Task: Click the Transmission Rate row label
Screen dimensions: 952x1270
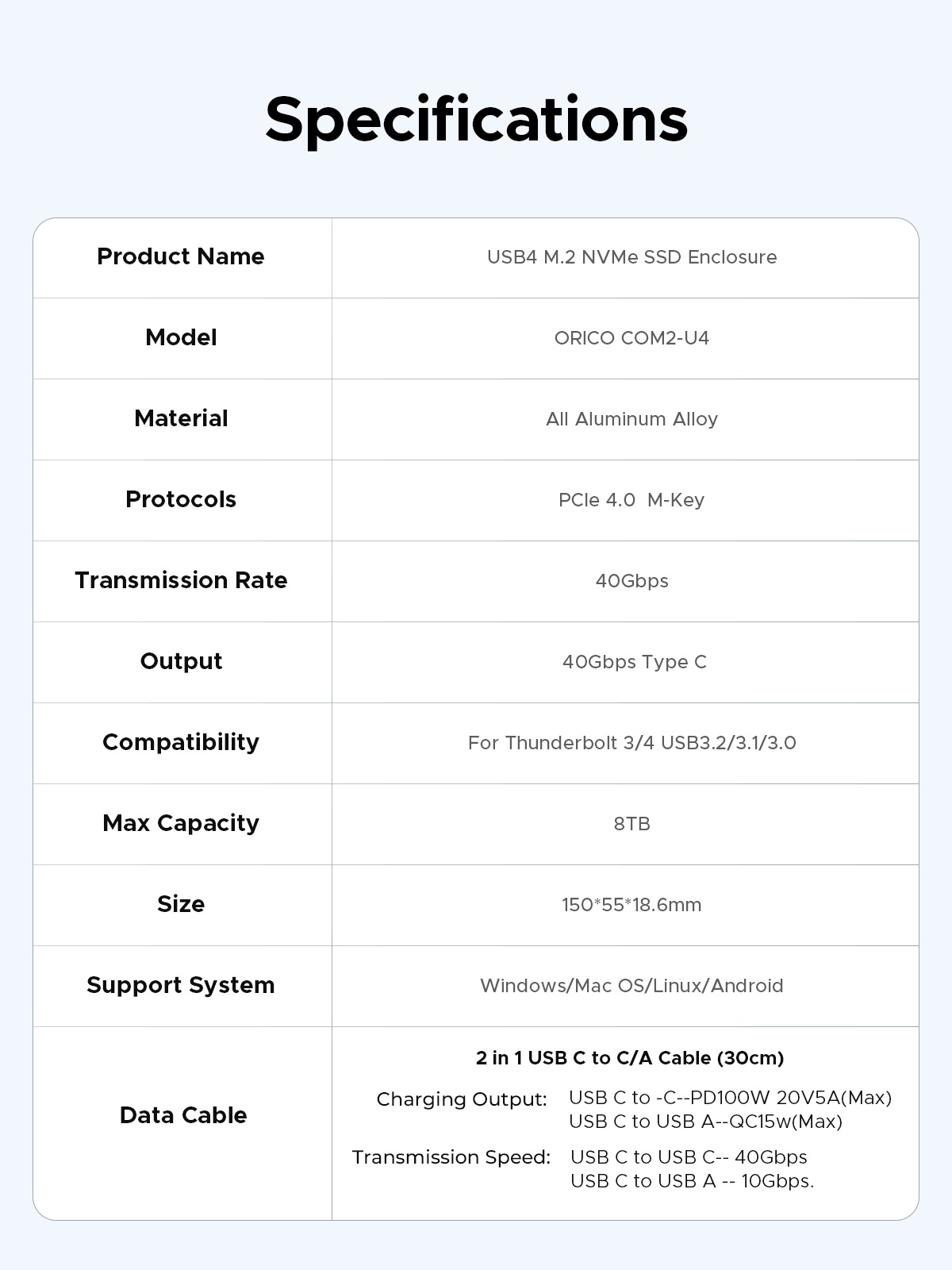Action: (x=181, y=580)
